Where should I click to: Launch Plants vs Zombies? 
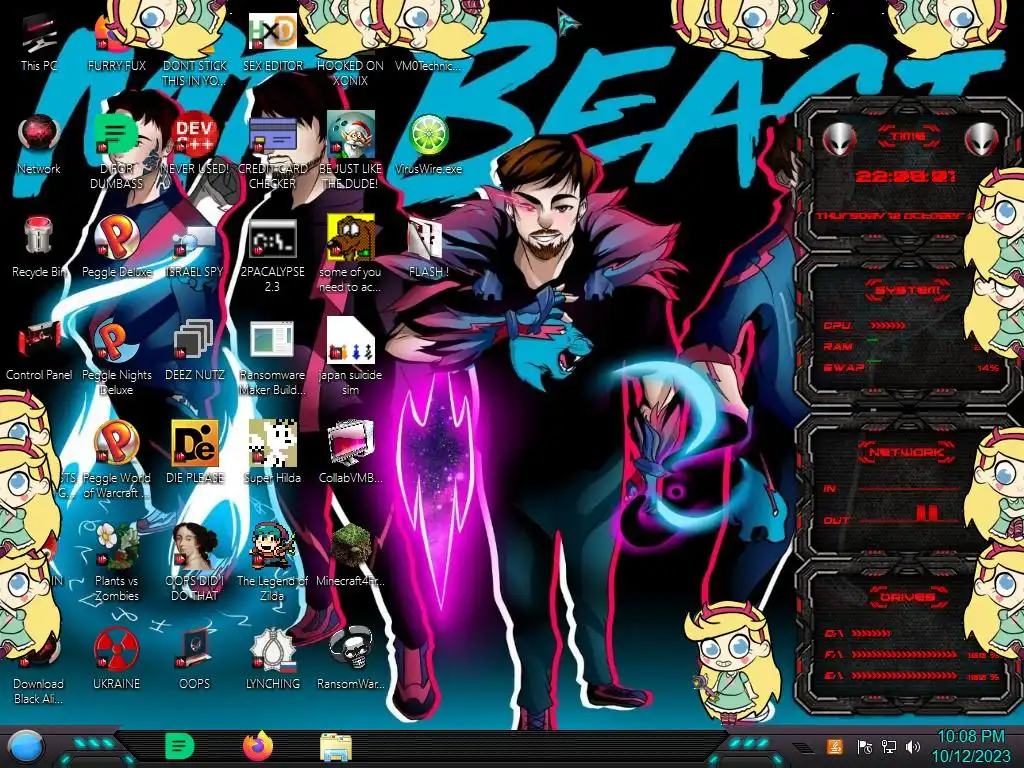point(116,562)
